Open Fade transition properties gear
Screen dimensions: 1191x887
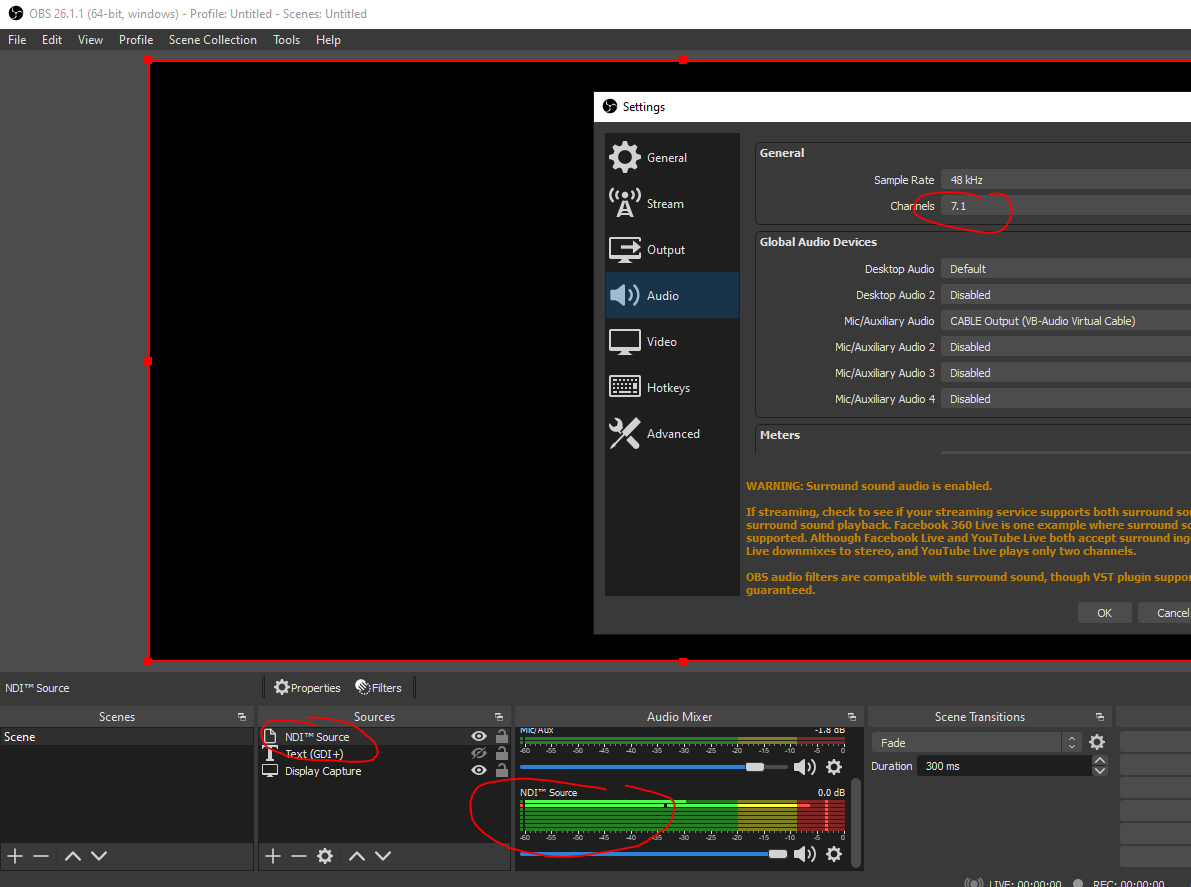(1097, 743)
